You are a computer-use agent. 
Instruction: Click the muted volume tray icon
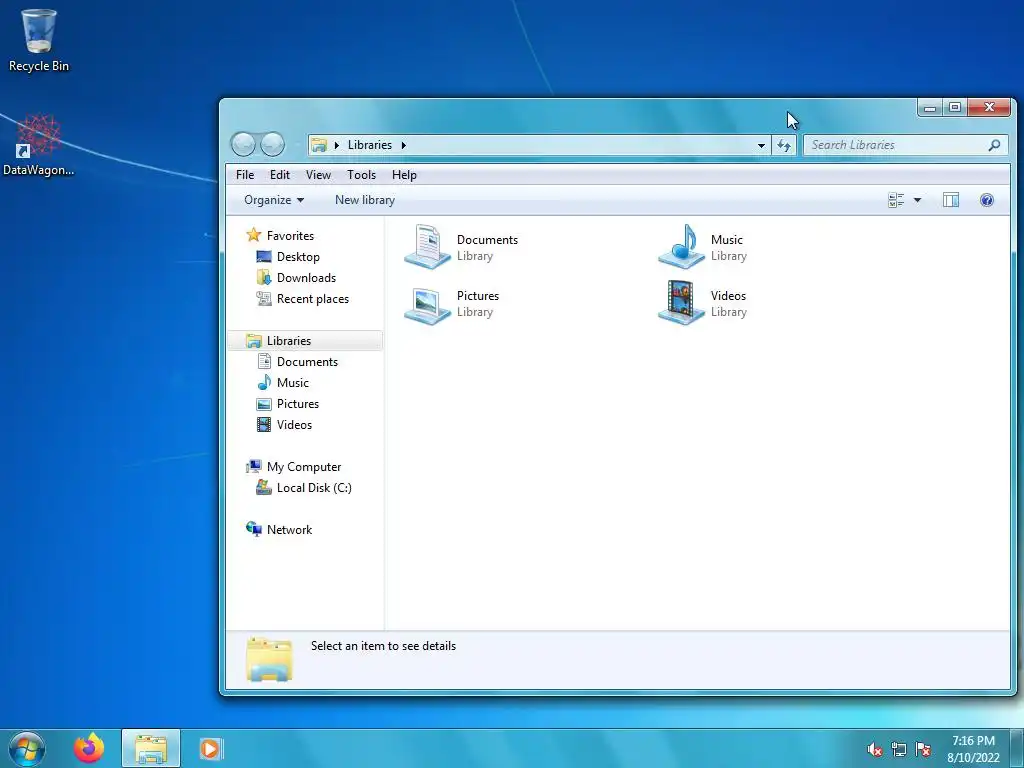[x=874, y=749]
